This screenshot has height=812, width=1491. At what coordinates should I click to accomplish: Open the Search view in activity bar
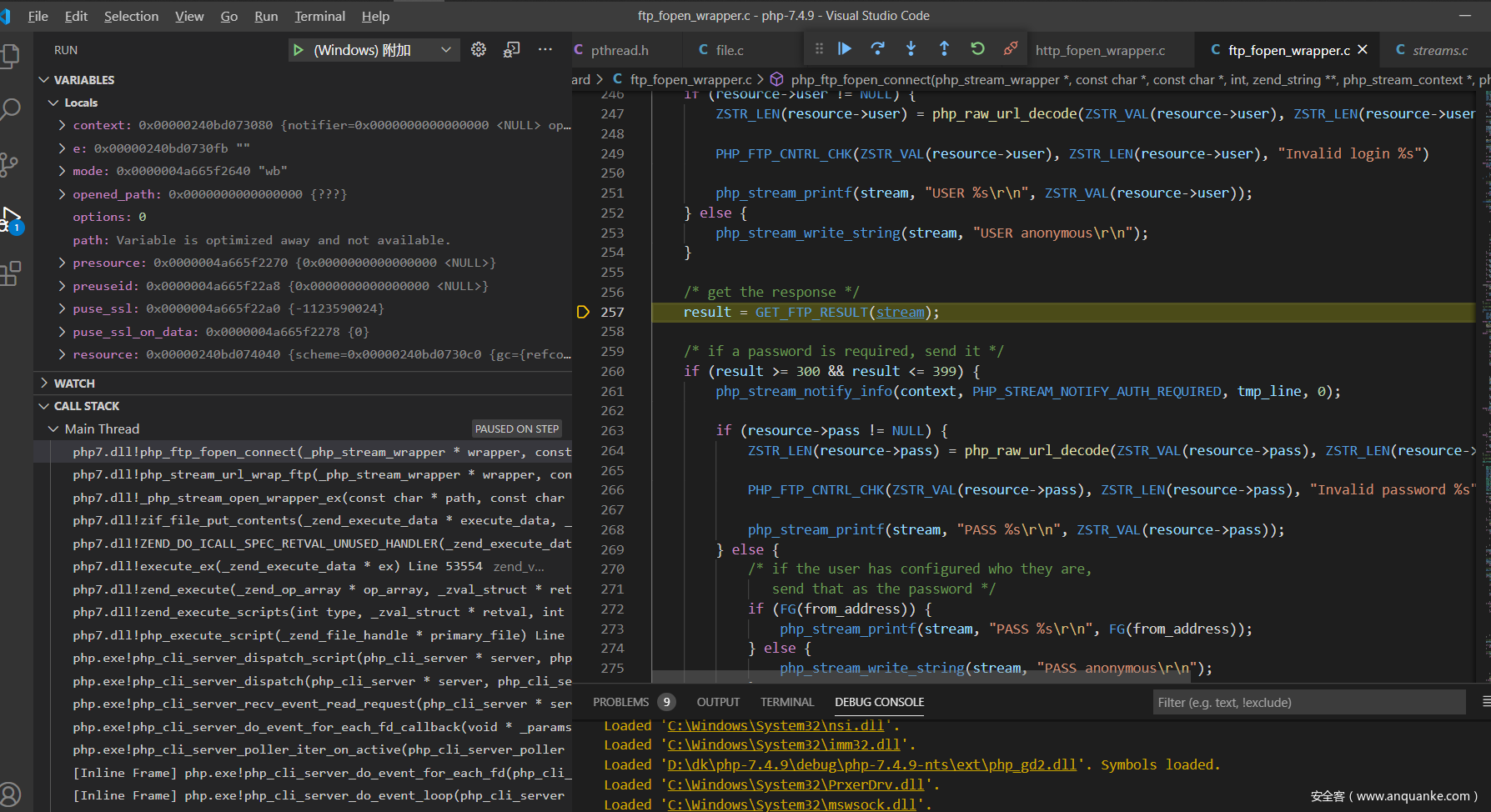pyautogui.click(x=12, y=109)
